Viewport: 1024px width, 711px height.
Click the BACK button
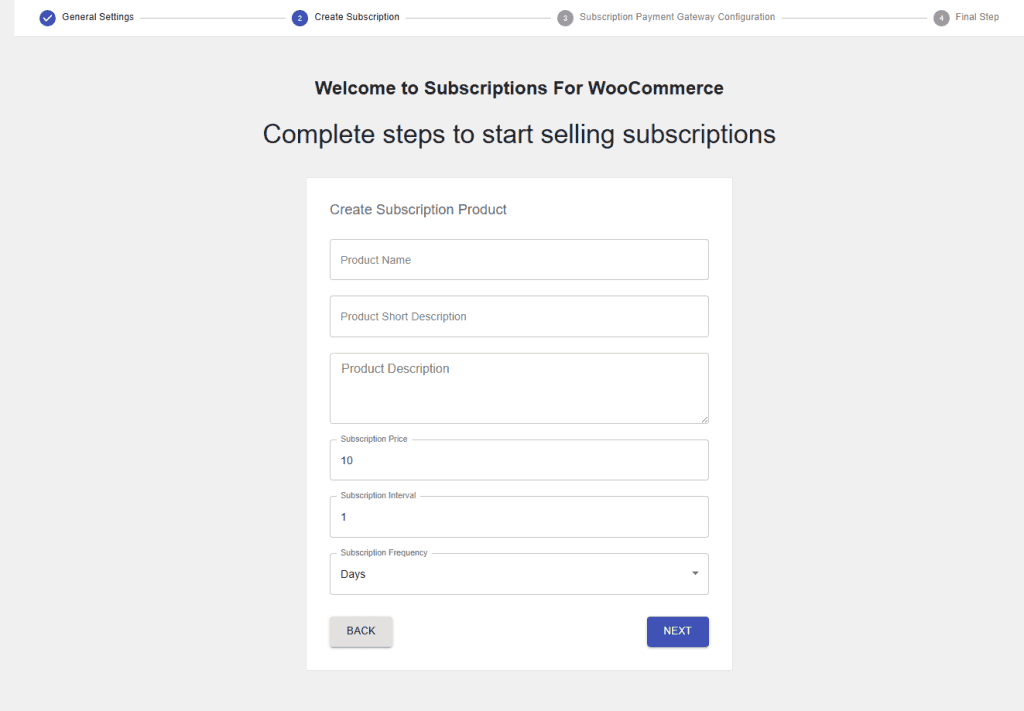[360, 631]
